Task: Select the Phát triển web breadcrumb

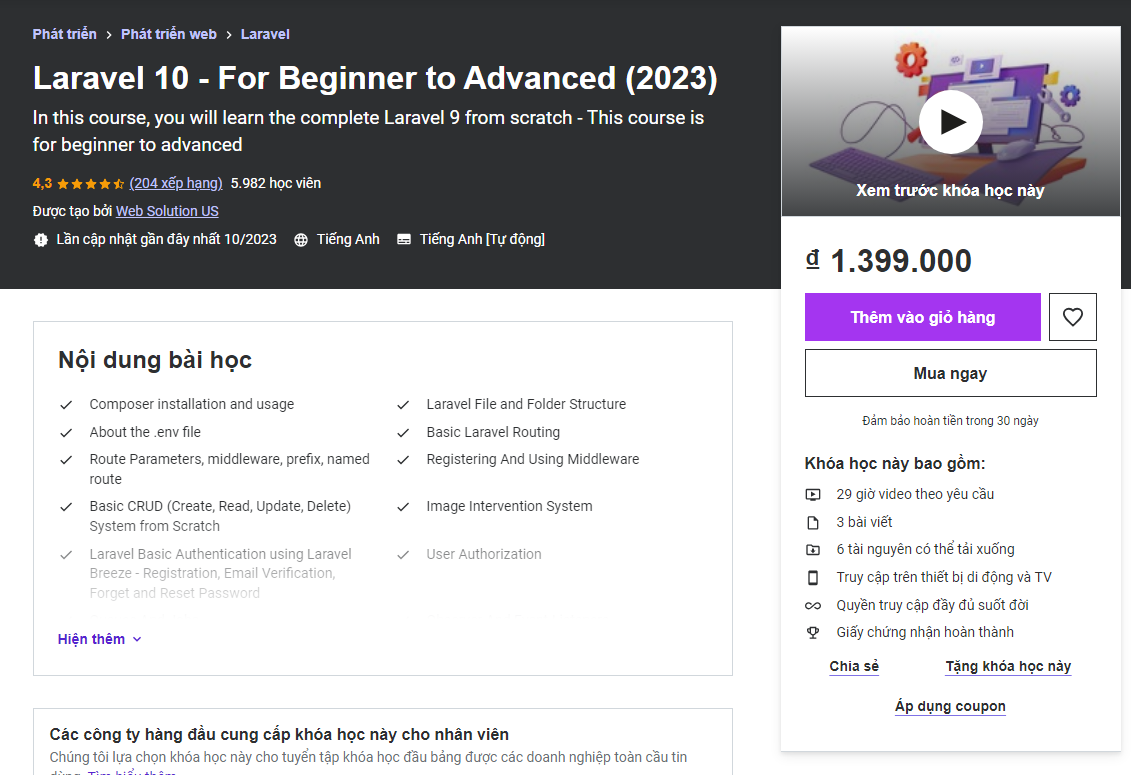Action: click(x=168, y=33)
